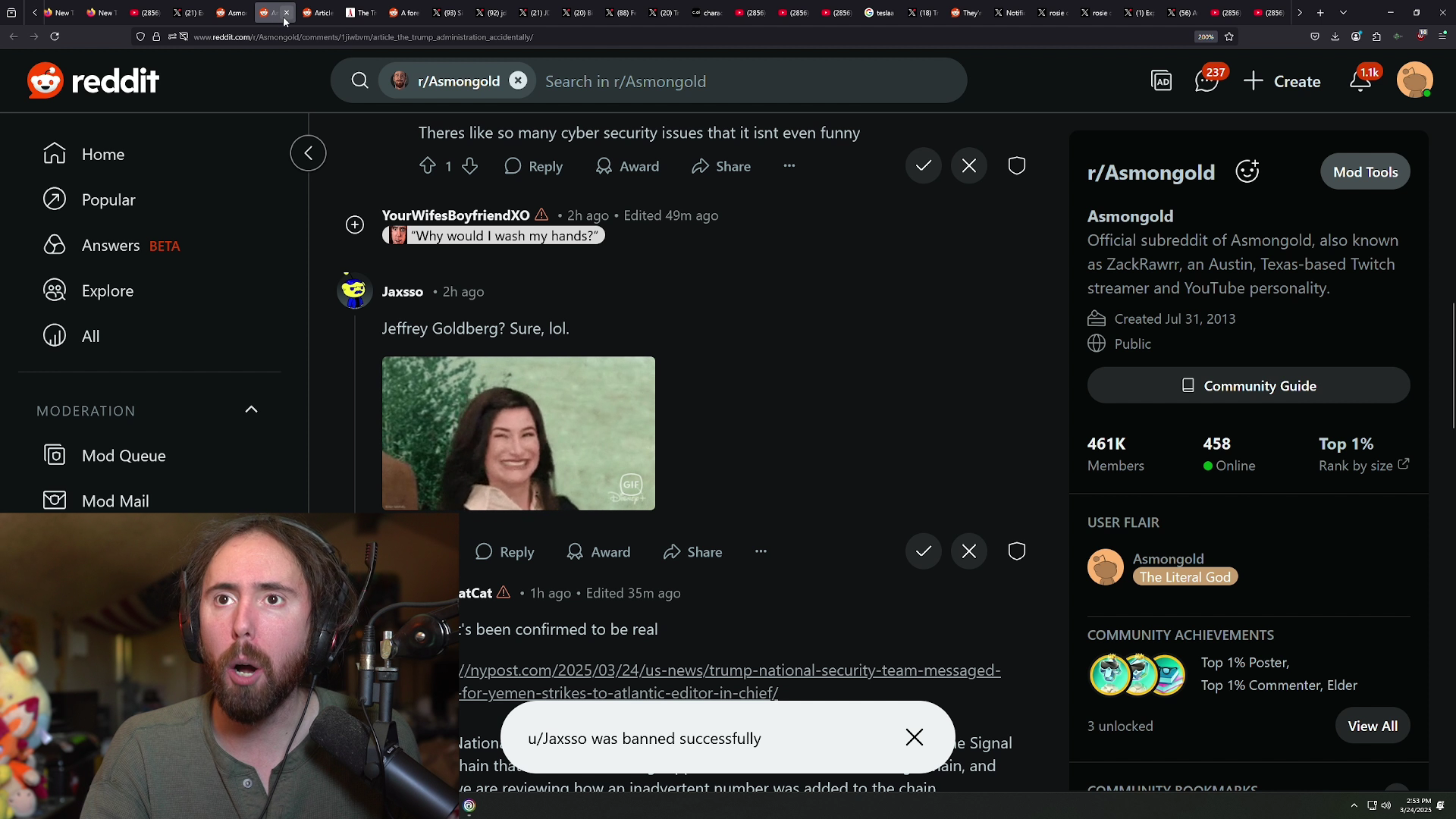Screen dimensions: 1456x819
Task: Open notifications bell with 1.1k badge
Action: pos(1361,80)
